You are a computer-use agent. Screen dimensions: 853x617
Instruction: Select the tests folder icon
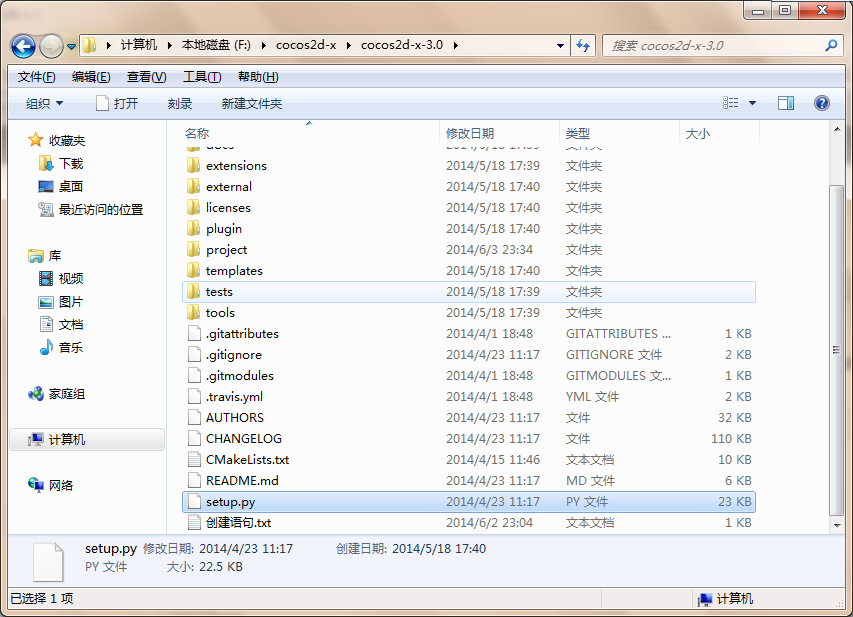point(194,292)
